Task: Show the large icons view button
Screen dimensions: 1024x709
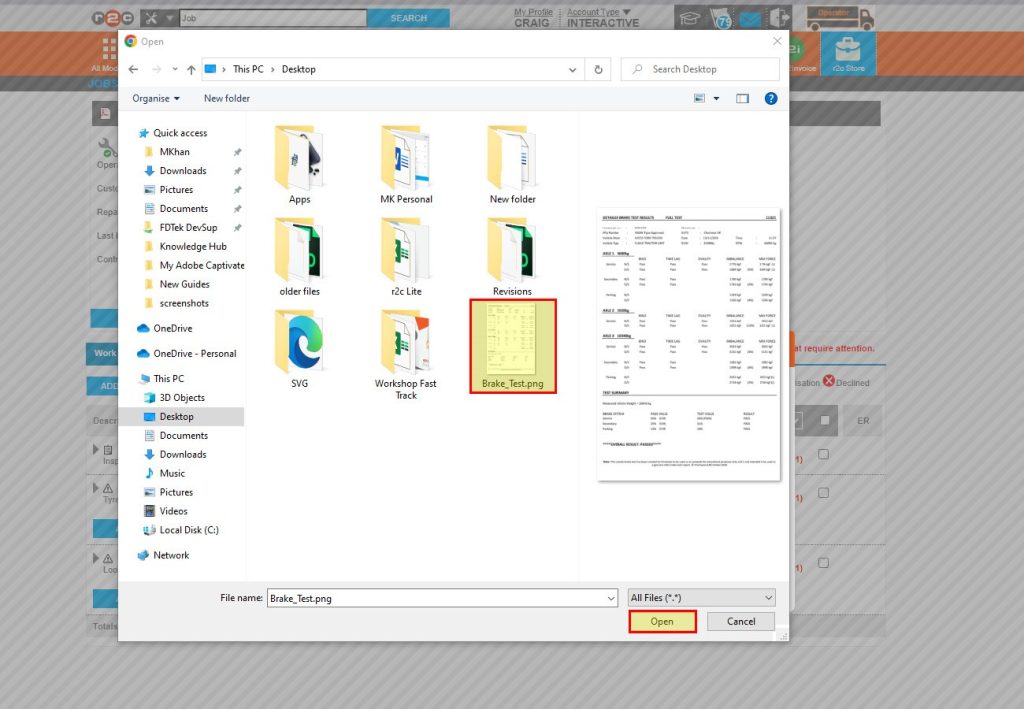Action: tap(699, 98)
